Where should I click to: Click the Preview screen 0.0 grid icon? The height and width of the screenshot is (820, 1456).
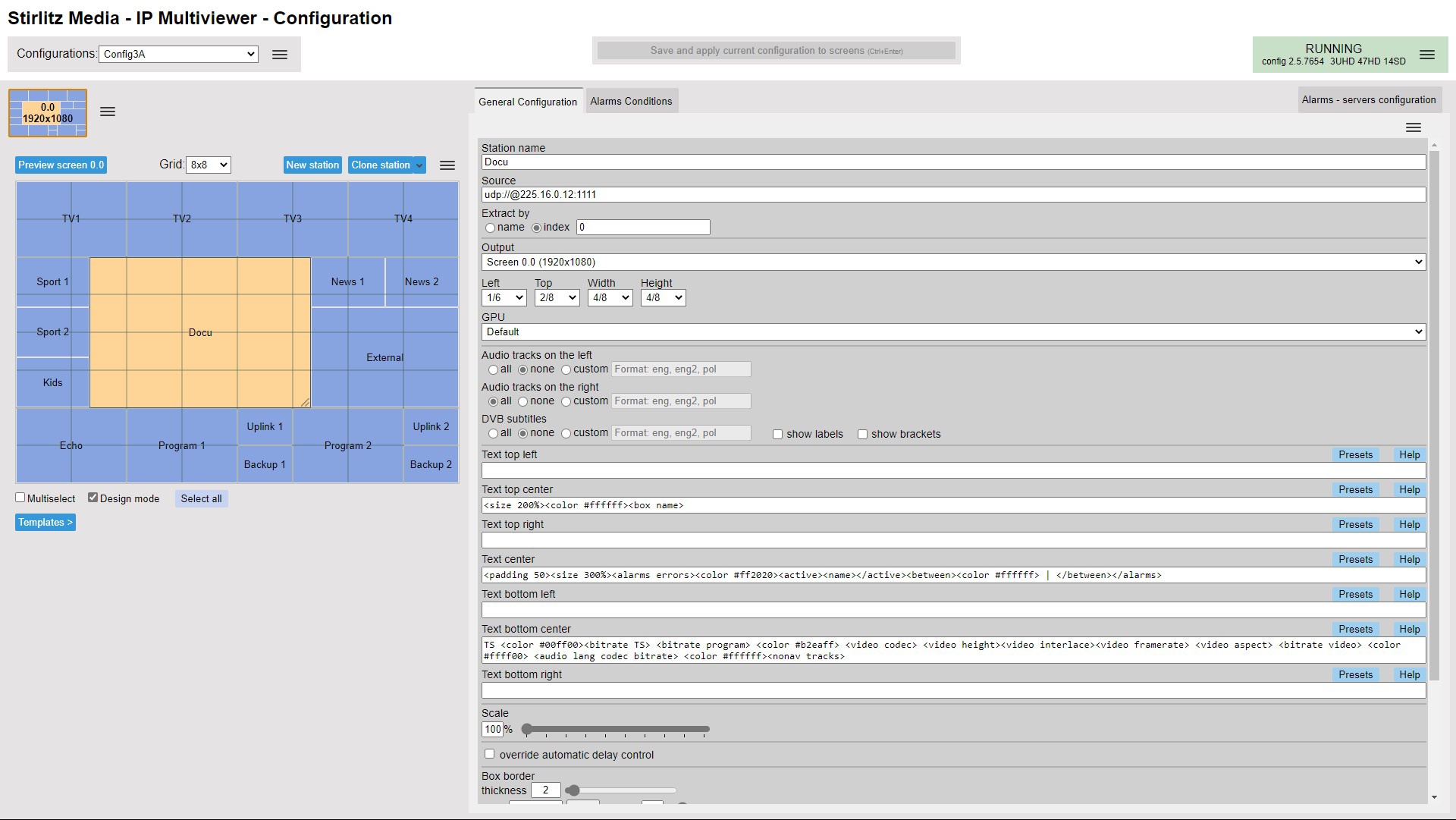click(x=48, y=112)
